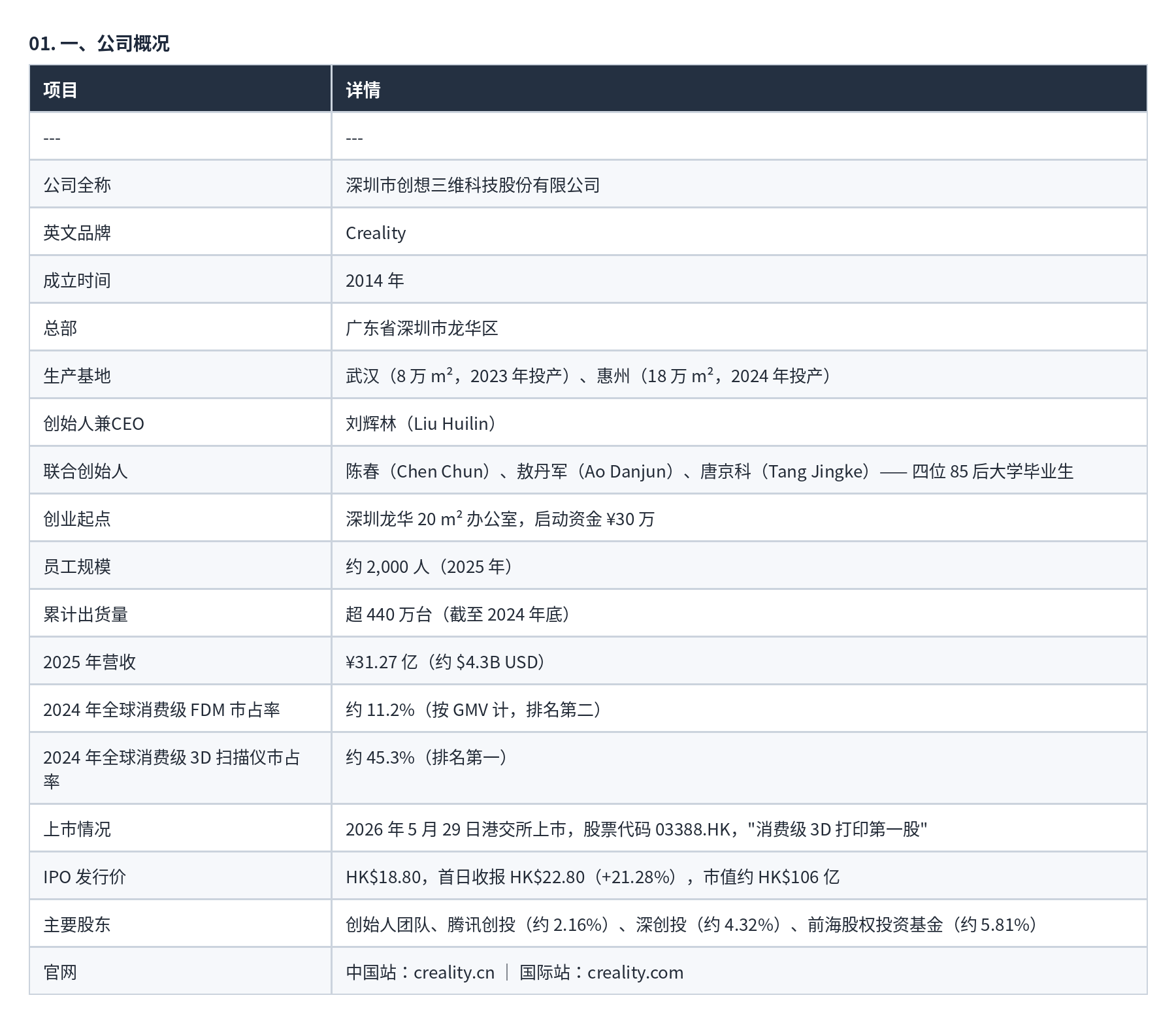Click the '---' cell under 项目 header
This screenshot has height=1023, width=1176.
point(180,137)
